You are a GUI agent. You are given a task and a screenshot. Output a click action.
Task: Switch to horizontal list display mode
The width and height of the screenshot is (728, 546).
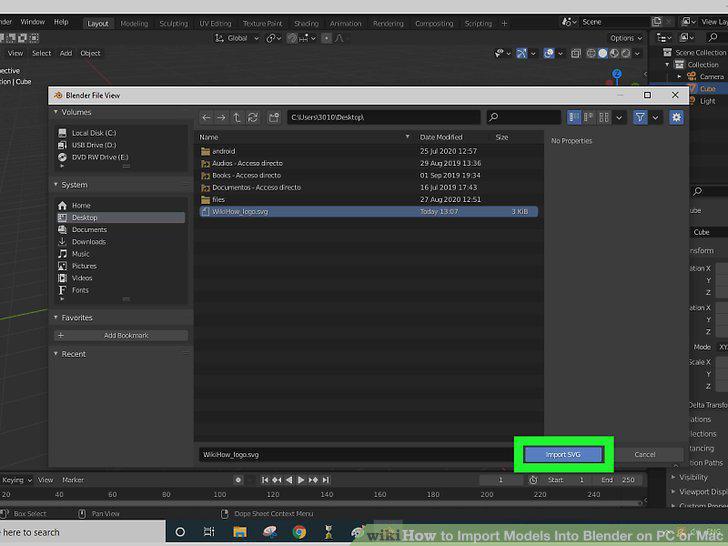[589, 117]
